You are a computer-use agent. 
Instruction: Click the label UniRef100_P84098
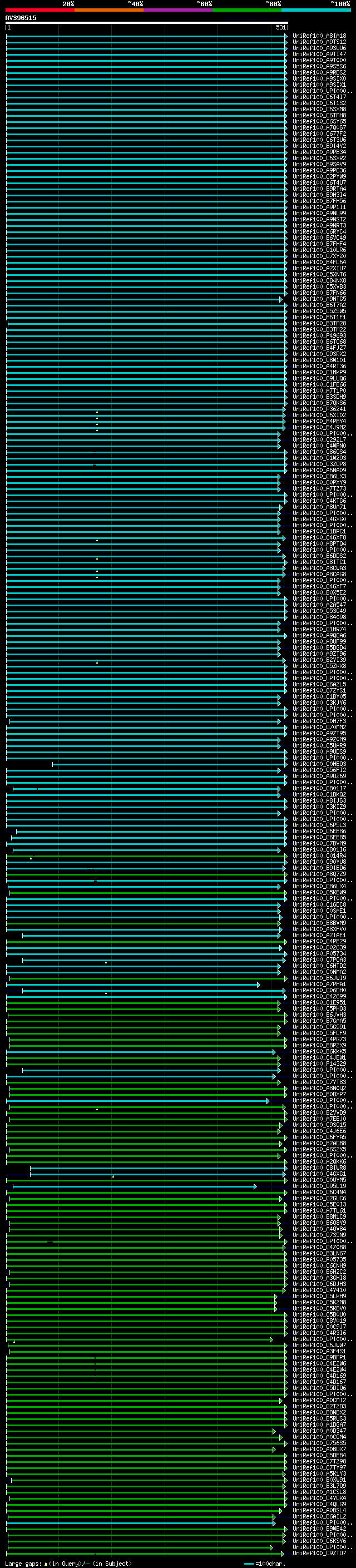(319, 617)
